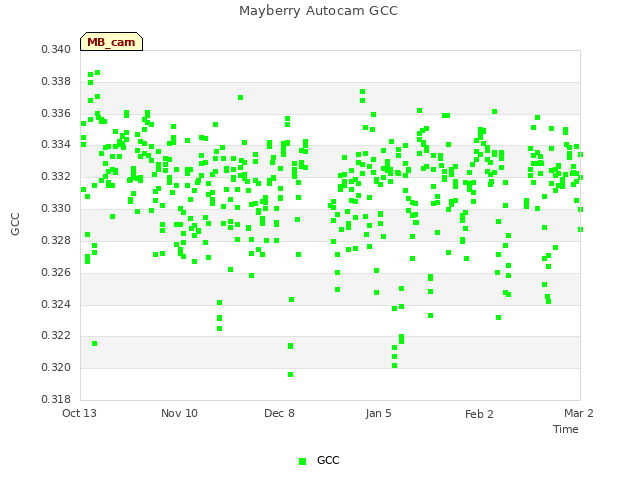Click the Mar 2 axis label
The height and width of the screenshot is (480, 640).
click(579, 413)
